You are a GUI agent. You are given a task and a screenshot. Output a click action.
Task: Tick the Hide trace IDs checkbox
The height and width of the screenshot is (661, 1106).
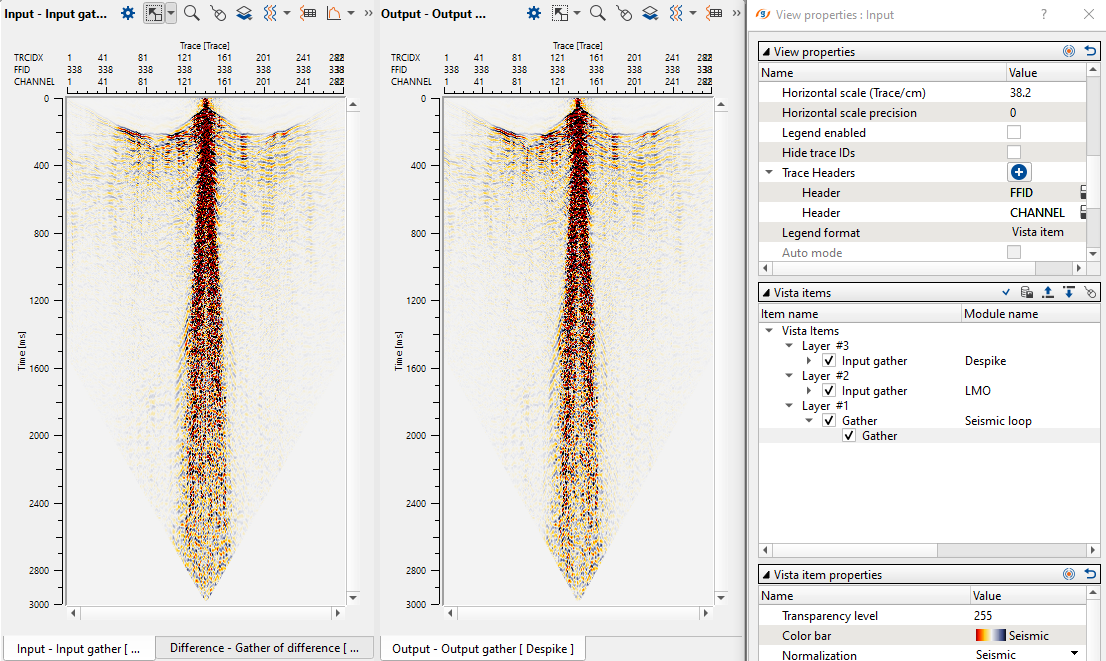pyautogui.click(x=1014, y=153)
